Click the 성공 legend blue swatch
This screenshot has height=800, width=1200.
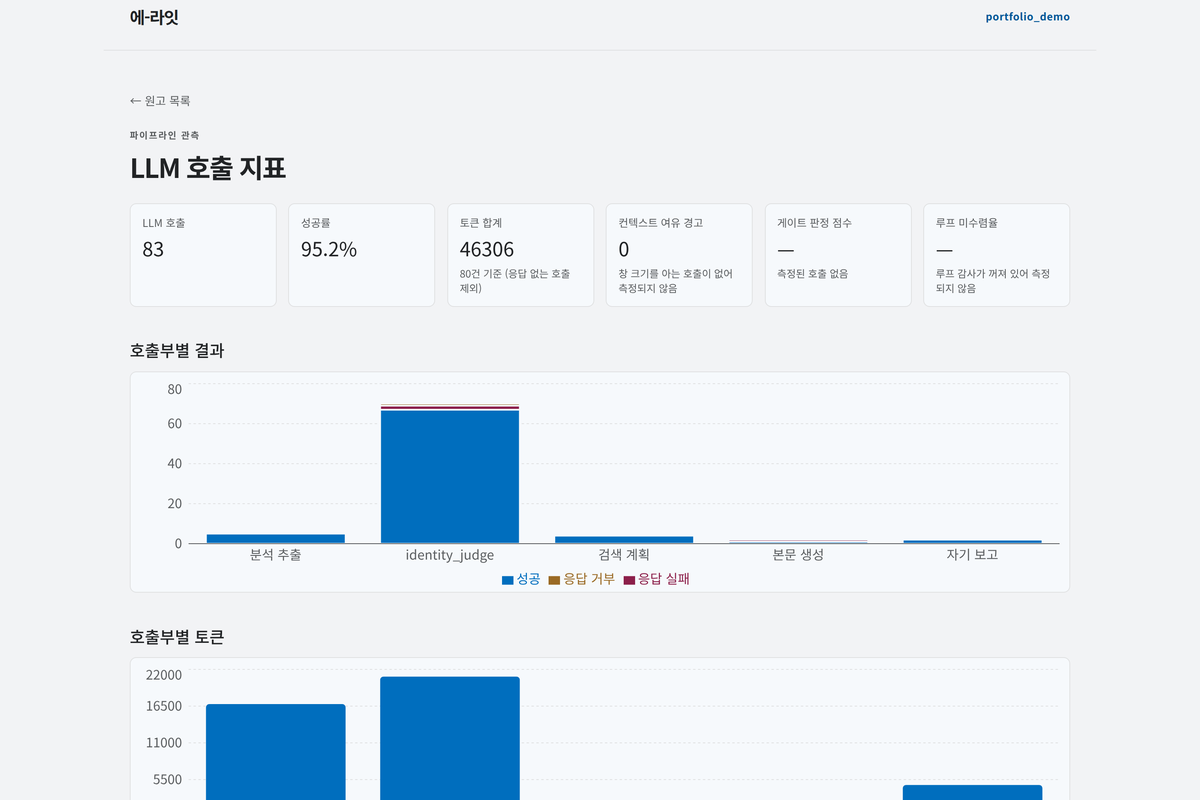click(x=508, y=580)
